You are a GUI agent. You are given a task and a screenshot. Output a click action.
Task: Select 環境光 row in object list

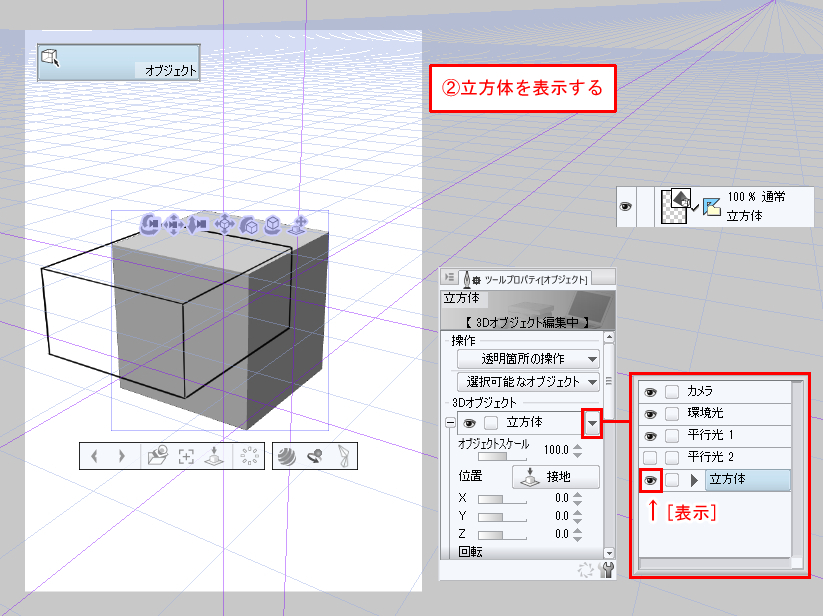714,413
